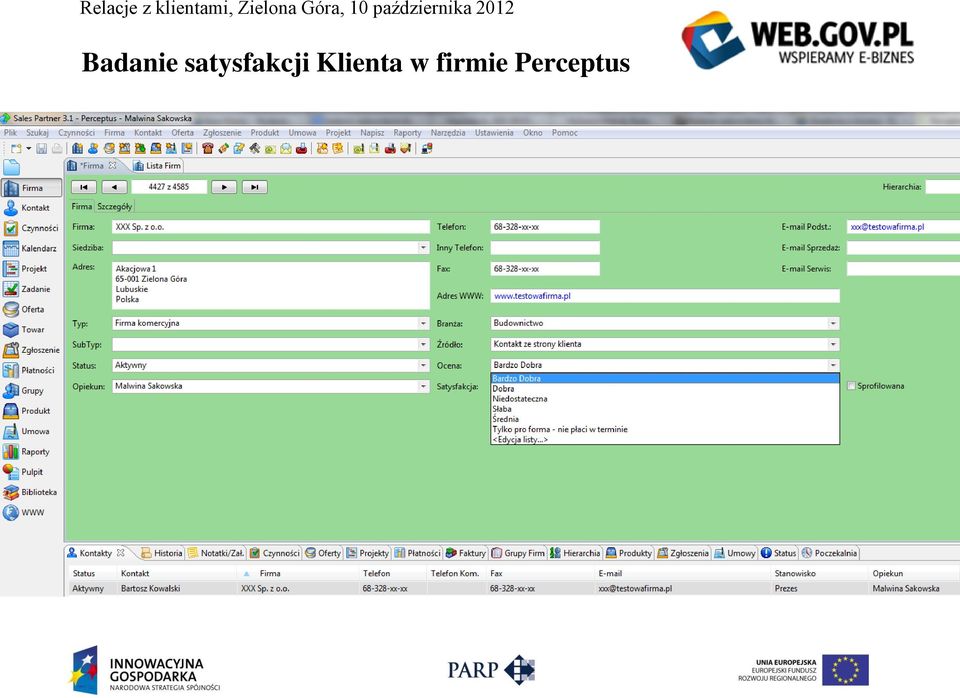Viewport: 960px width, 698px height.
Task: Choose Dobra from the Ocena list
Action: [x=665, y=389]
